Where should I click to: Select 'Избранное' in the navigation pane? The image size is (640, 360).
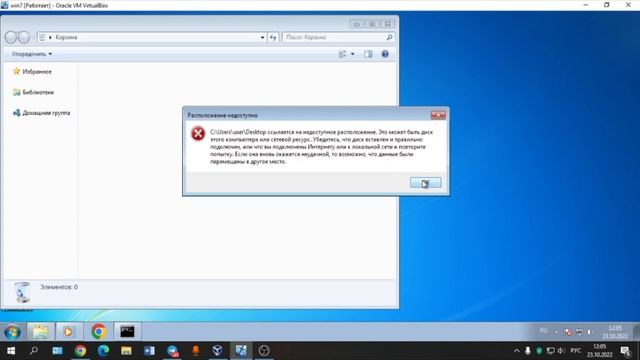point(32,71)
